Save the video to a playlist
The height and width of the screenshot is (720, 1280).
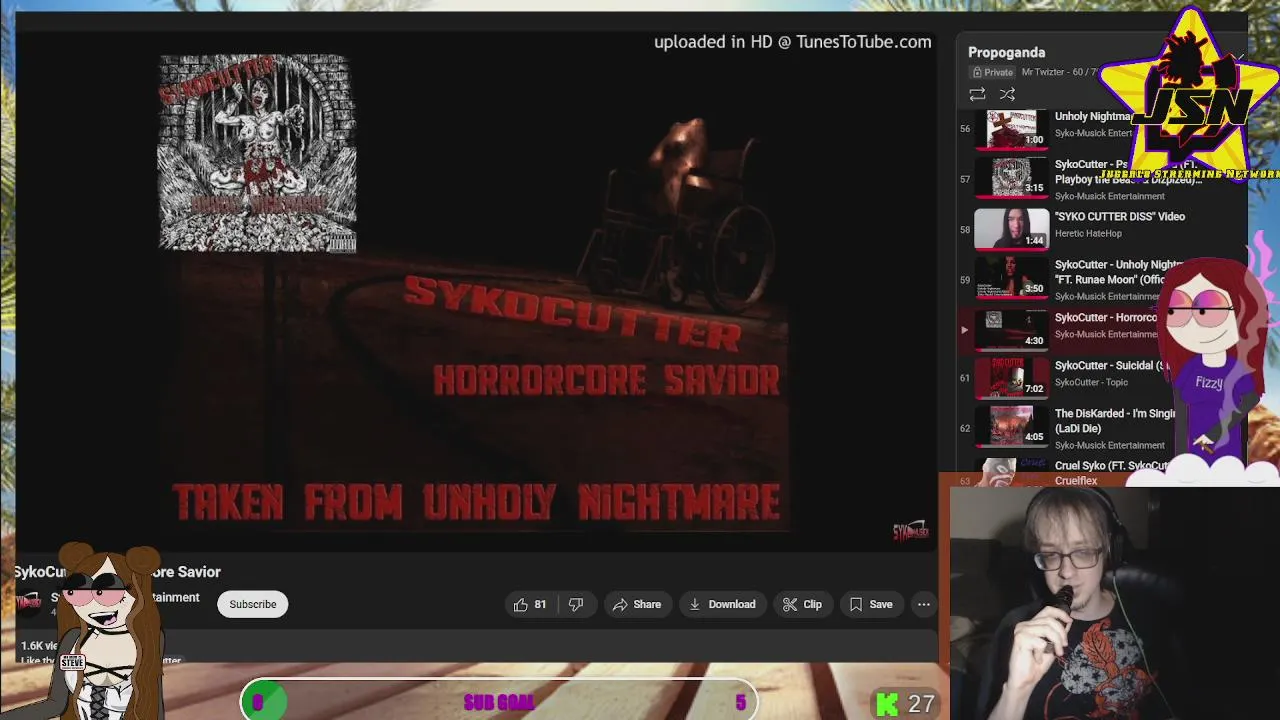click(871, 604)
